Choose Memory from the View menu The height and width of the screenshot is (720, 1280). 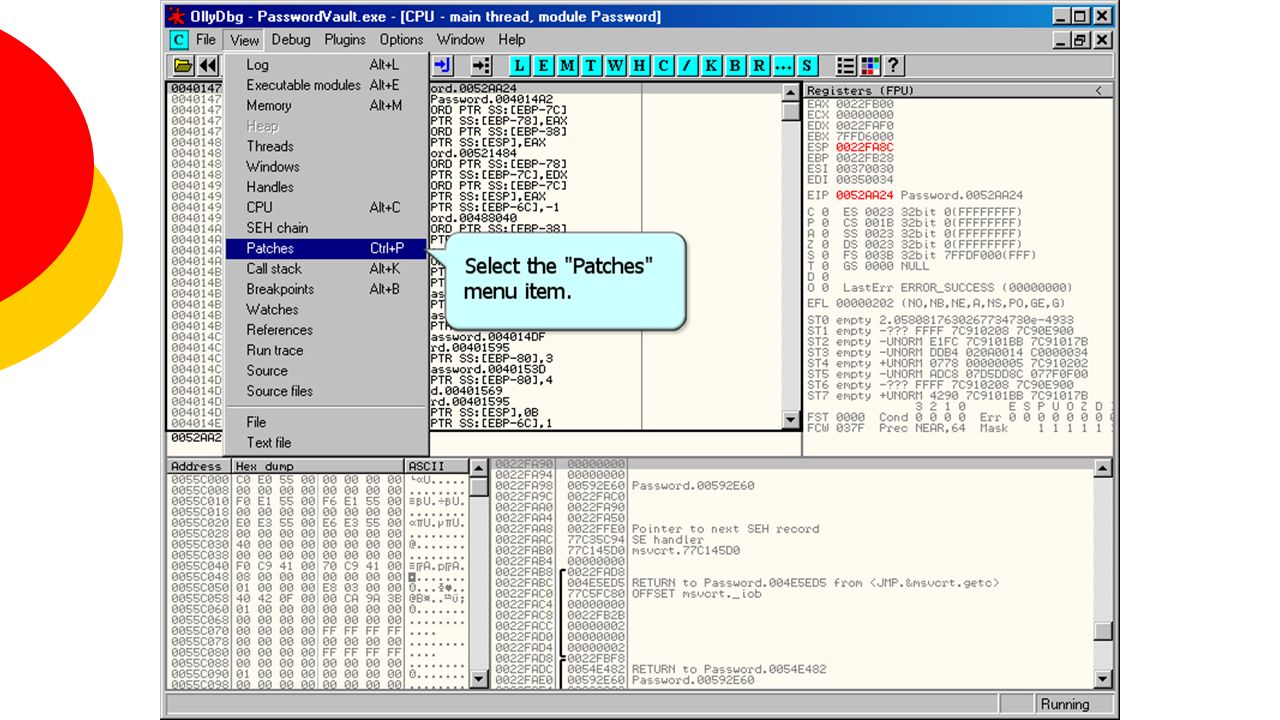pyautogui.click(x=326, y=105)
